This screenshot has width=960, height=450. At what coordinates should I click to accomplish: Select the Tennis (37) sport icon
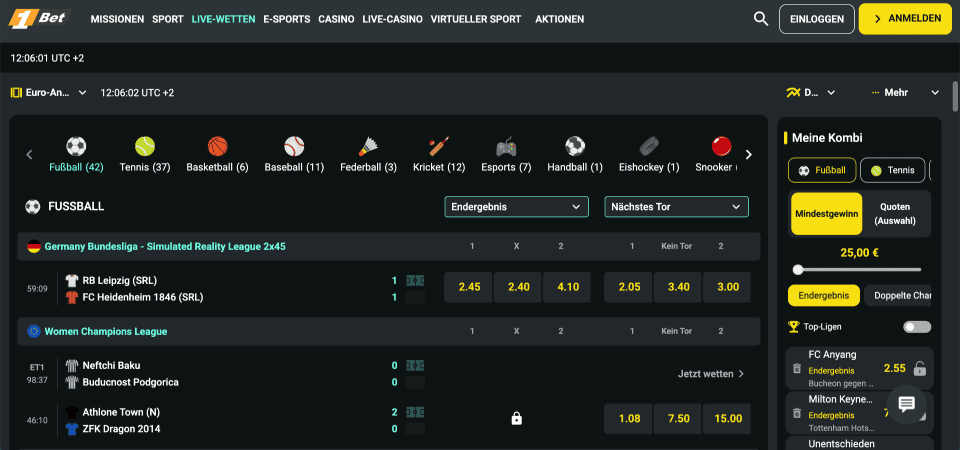pyautogui.click(x=145, y=146)
